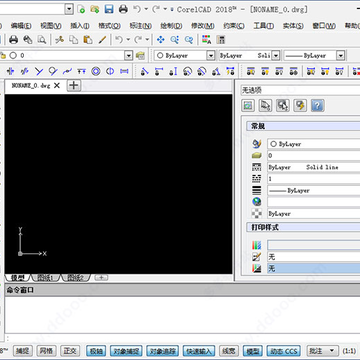This screenshot has height=360, width=360.
Task: Click the Layer Manager icon beside the layer dropdown
Action: (140, 55)
